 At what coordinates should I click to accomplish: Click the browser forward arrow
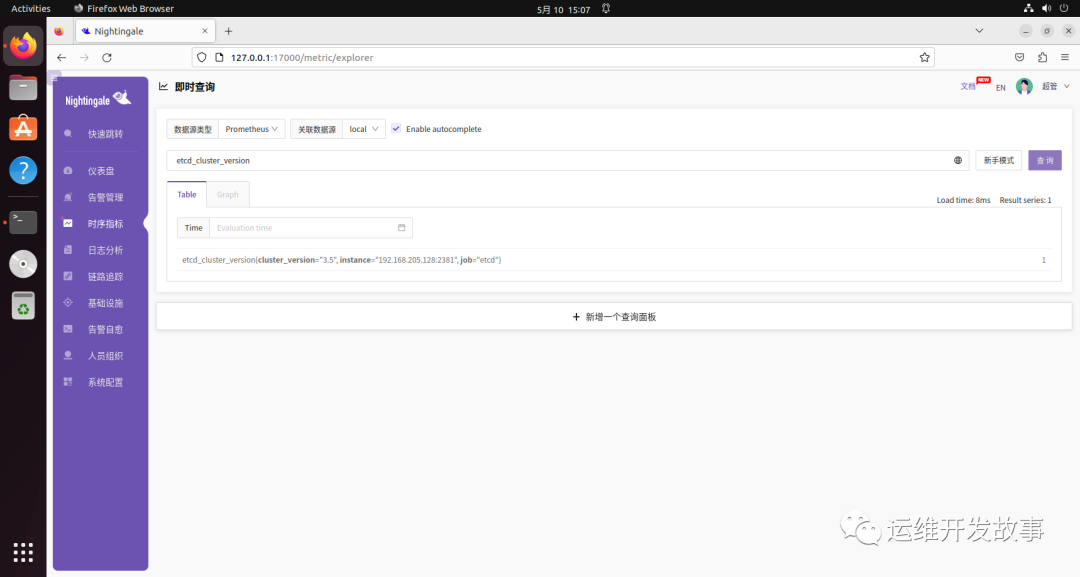click(84, 58)
